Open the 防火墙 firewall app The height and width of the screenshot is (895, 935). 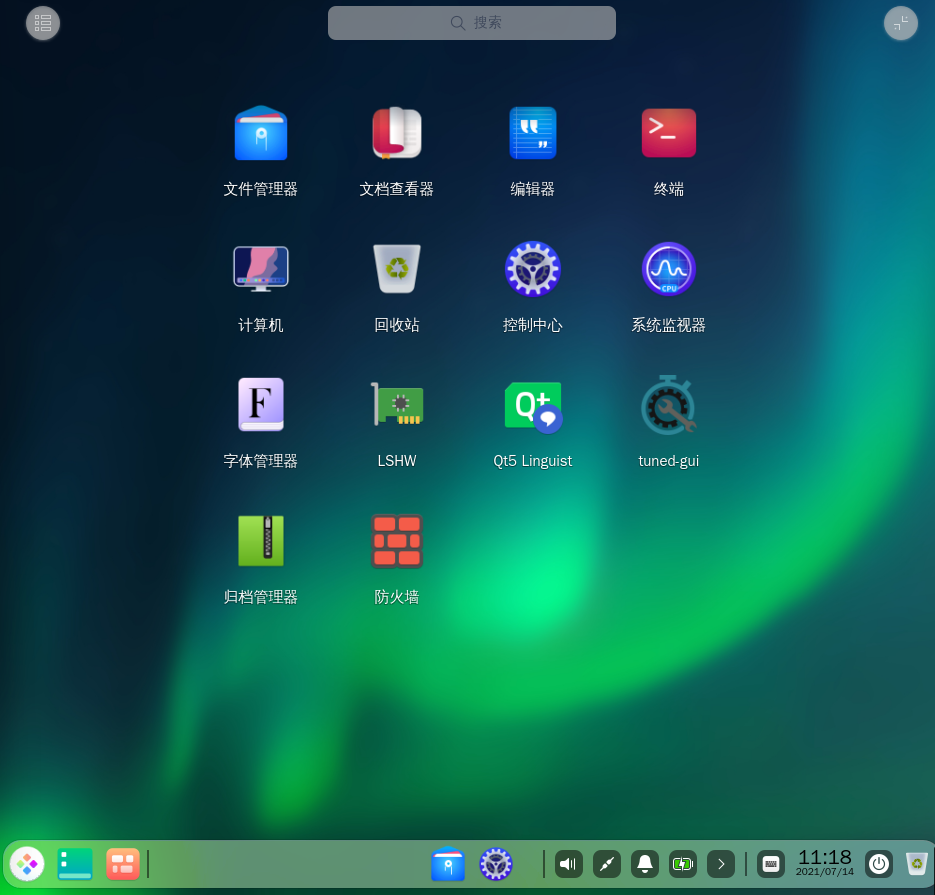(396, 540)
